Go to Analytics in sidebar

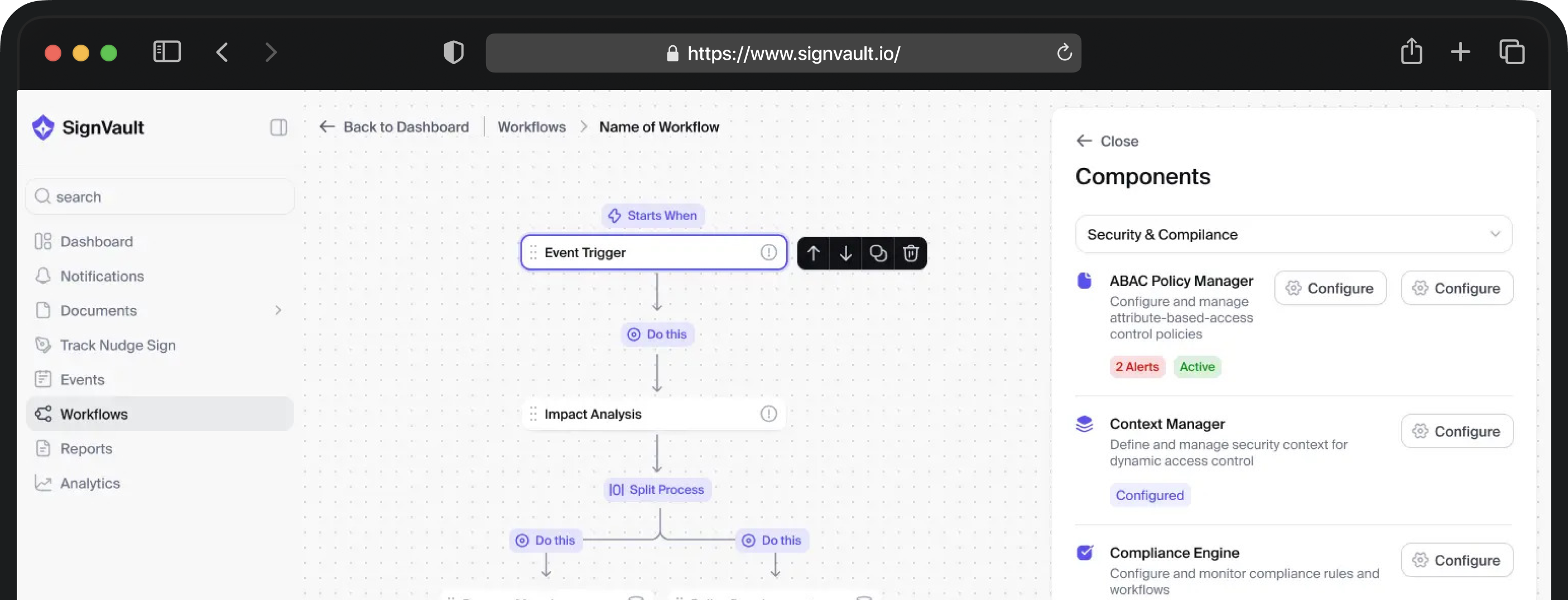coord(89,483)
